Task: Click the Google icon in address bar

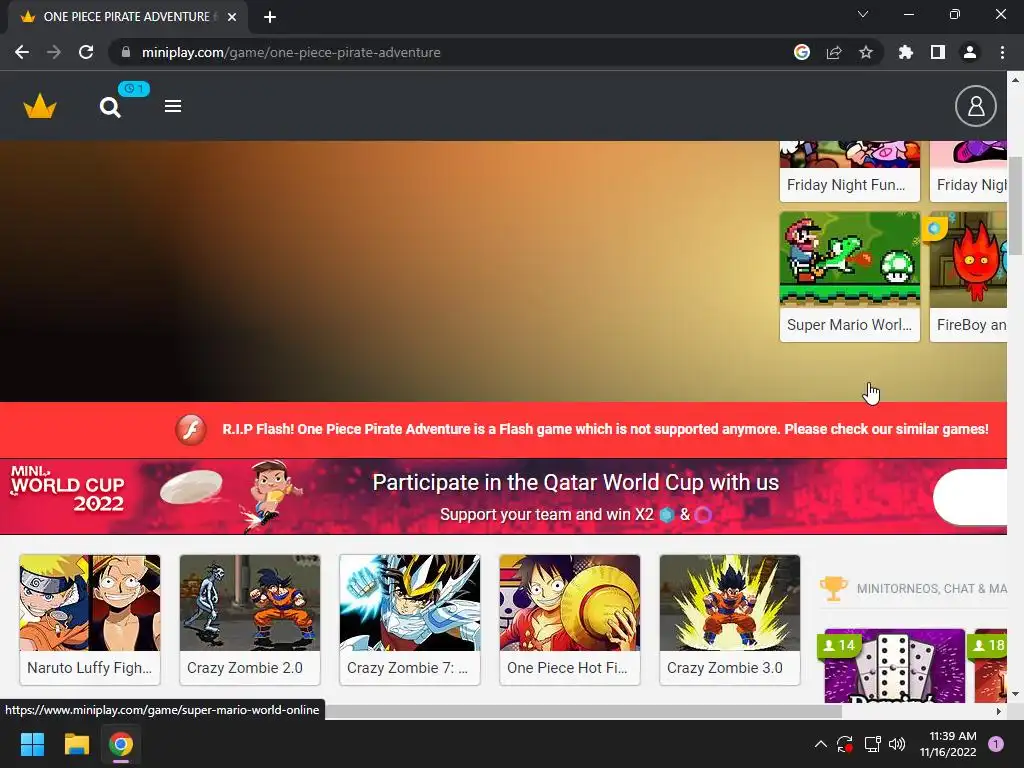Action: click(x=802, y=52)
